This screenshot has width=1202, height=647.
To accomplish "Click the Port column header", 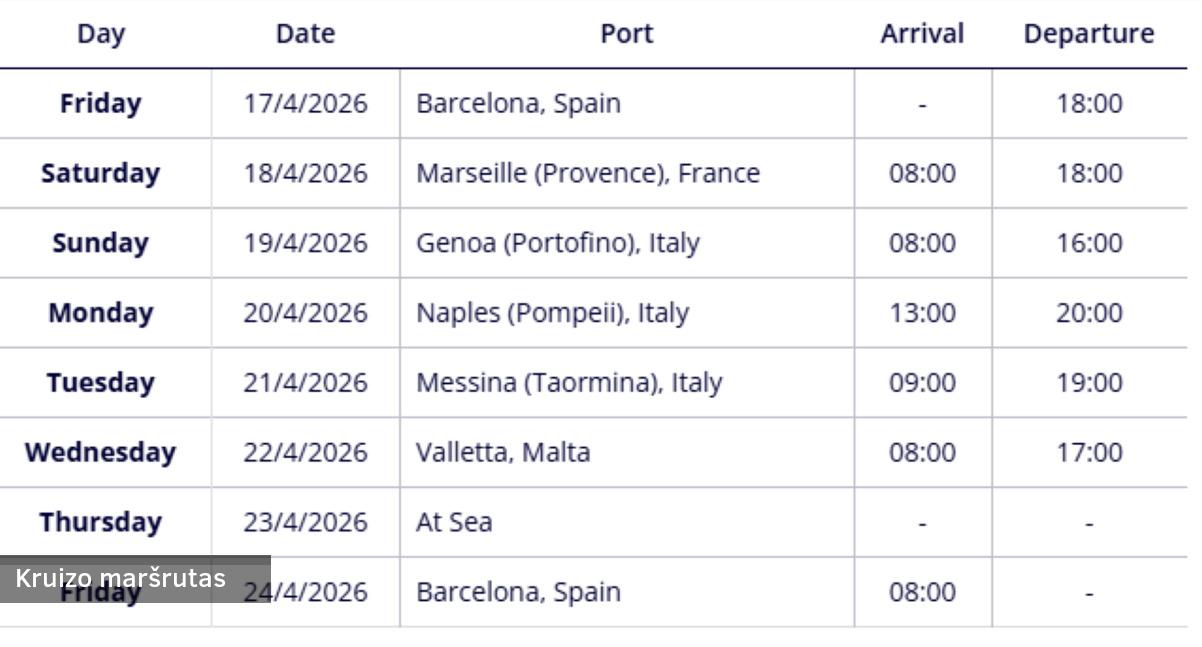I will (626, 34).
